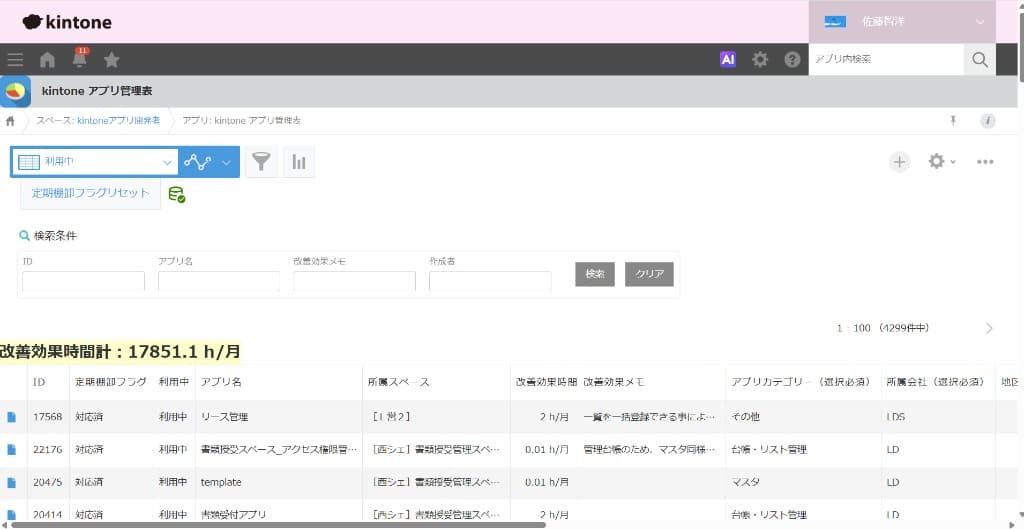
Task: Select ID cell 22176
Action: [48, 449]
